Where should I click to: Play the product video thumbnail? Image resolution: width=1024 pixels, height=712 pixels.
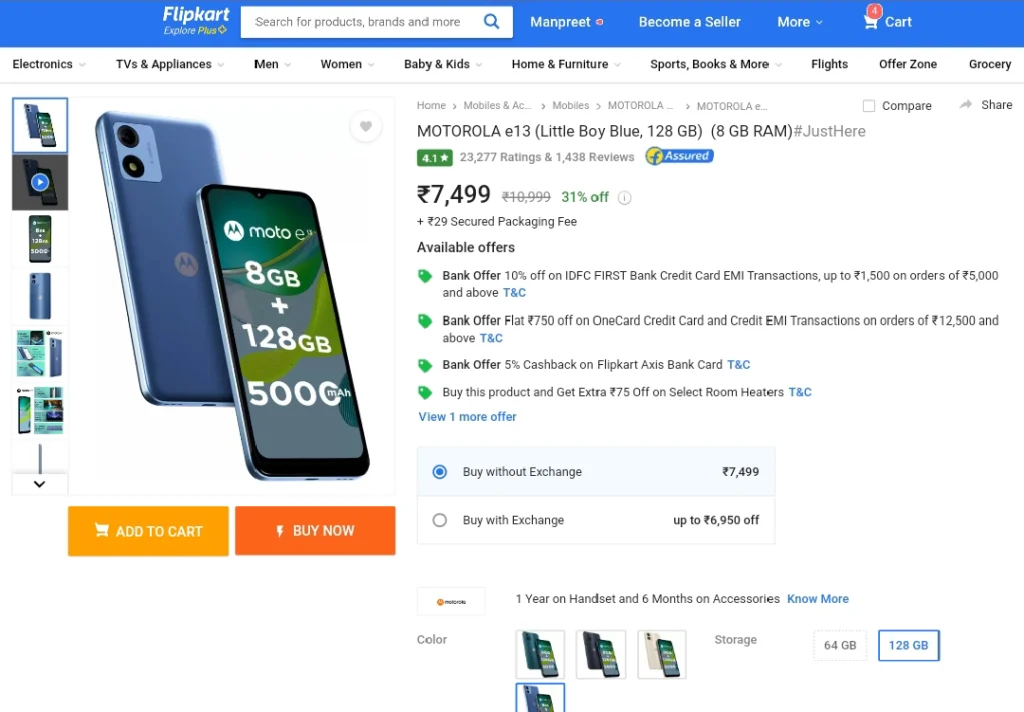pyautogui.click(x=40, y=182)
